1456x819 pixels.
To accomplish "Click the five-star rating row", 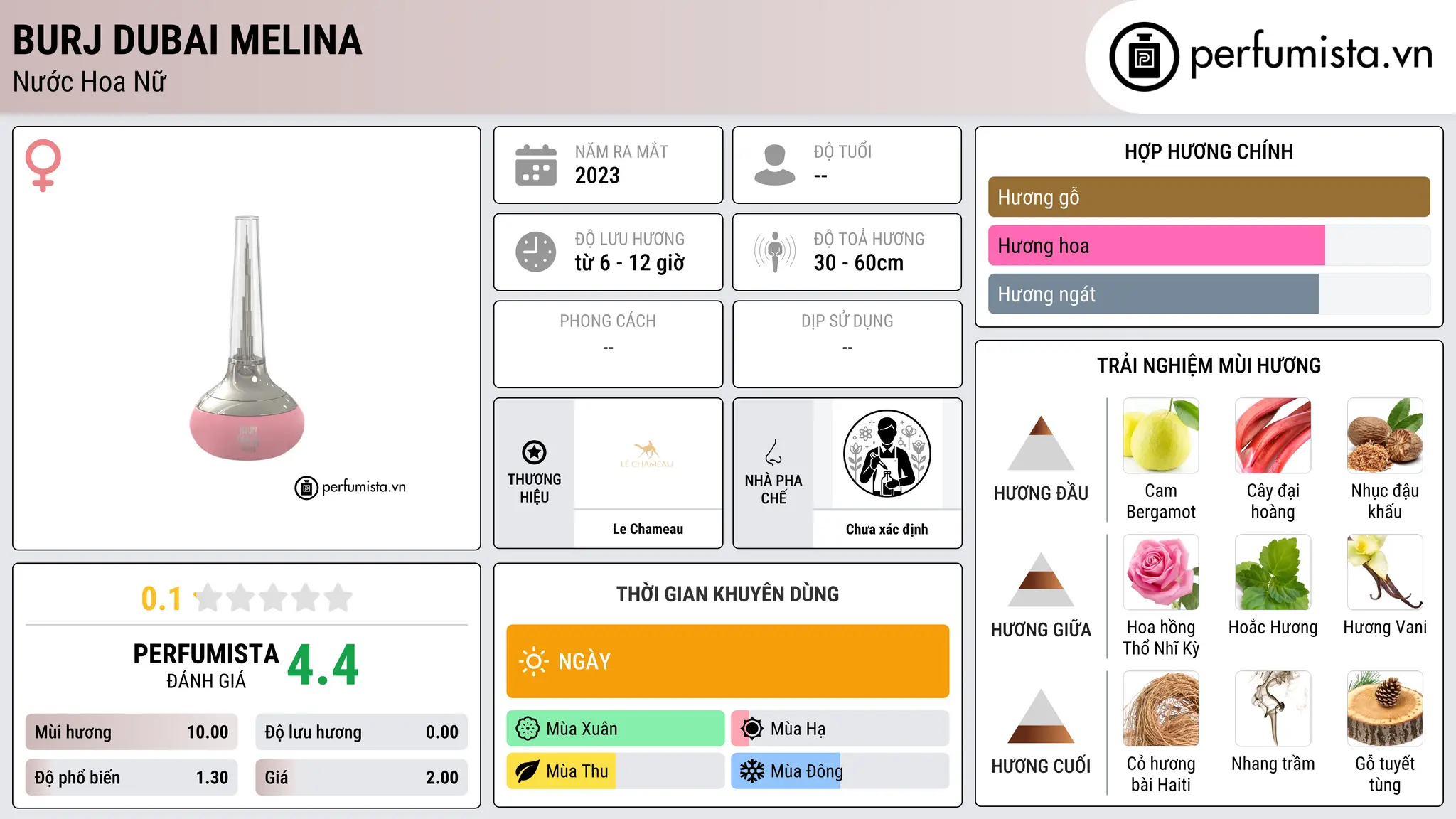I will point(274,598).
